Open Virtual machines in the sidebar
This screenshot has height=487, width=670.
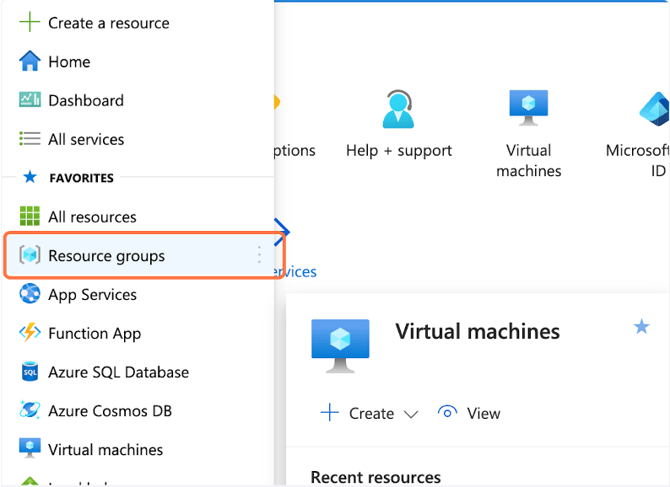point(105,450)
